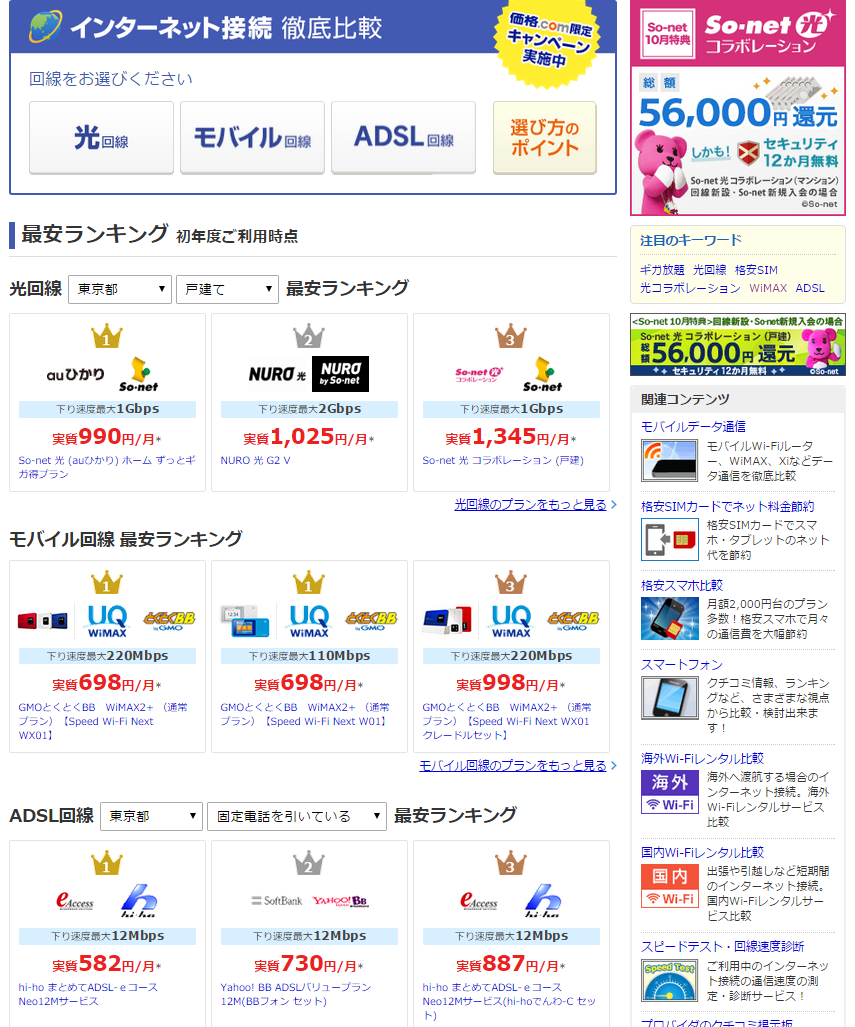Click the hi-ho logo in ADSL rank 3
The height and width of the screenshot is (1027, 855).
tap(542, 901)
